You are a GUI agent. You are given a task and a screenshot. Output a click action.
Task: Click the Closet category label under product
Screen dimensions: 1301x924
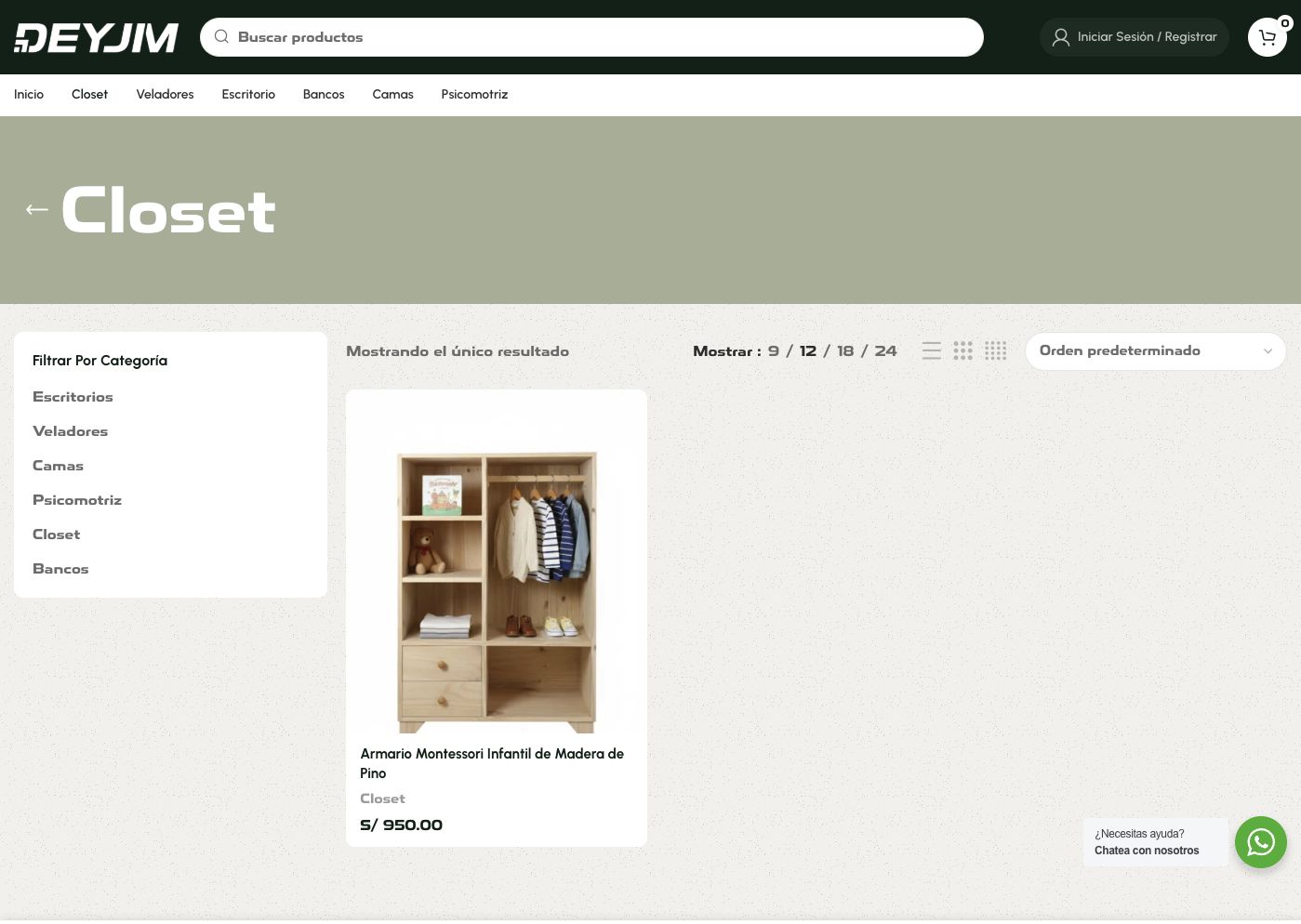pos(382,799)
